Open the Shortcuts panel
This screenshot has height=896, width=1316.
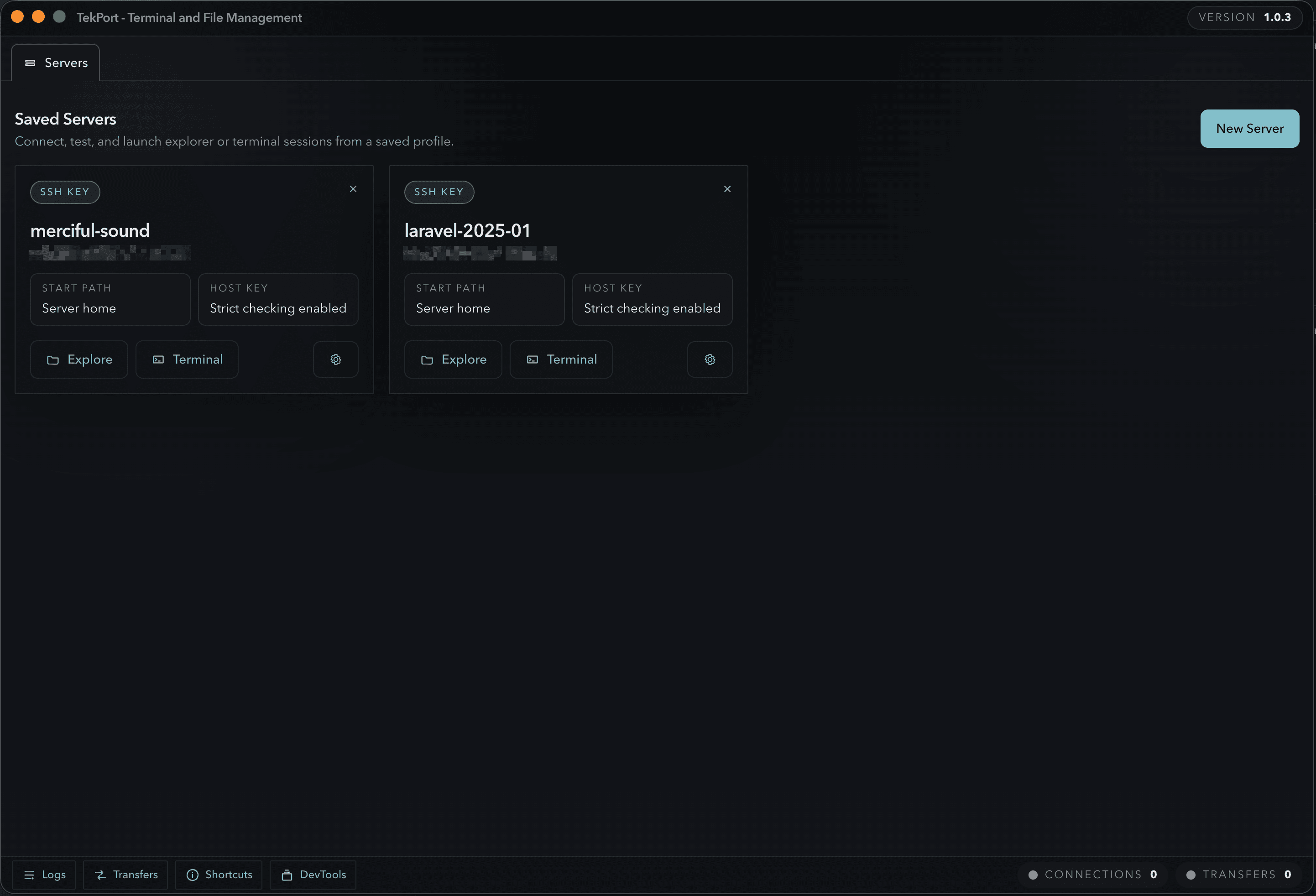pyautogui.click(x=219, y=875)
